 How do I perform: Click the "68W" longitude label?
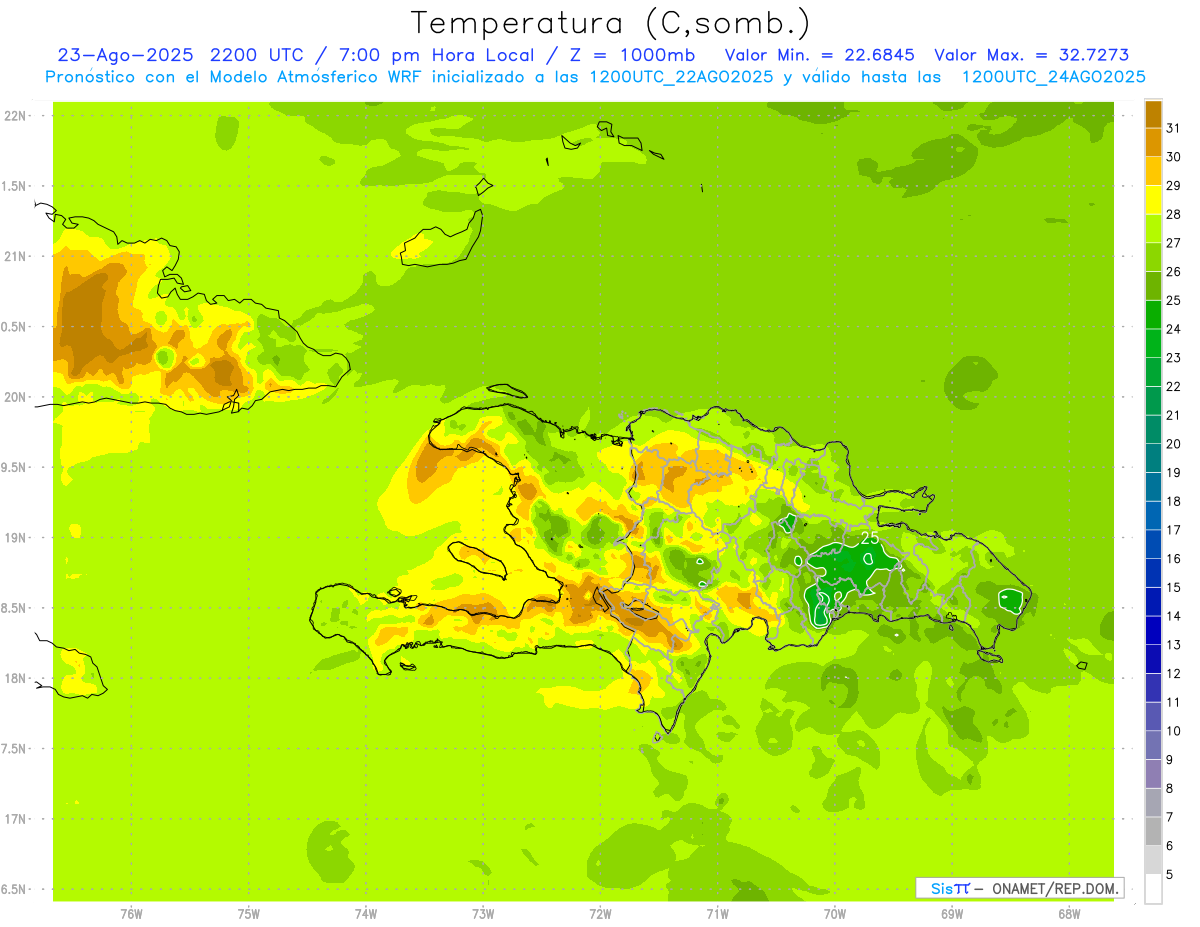coord(1069,914)
